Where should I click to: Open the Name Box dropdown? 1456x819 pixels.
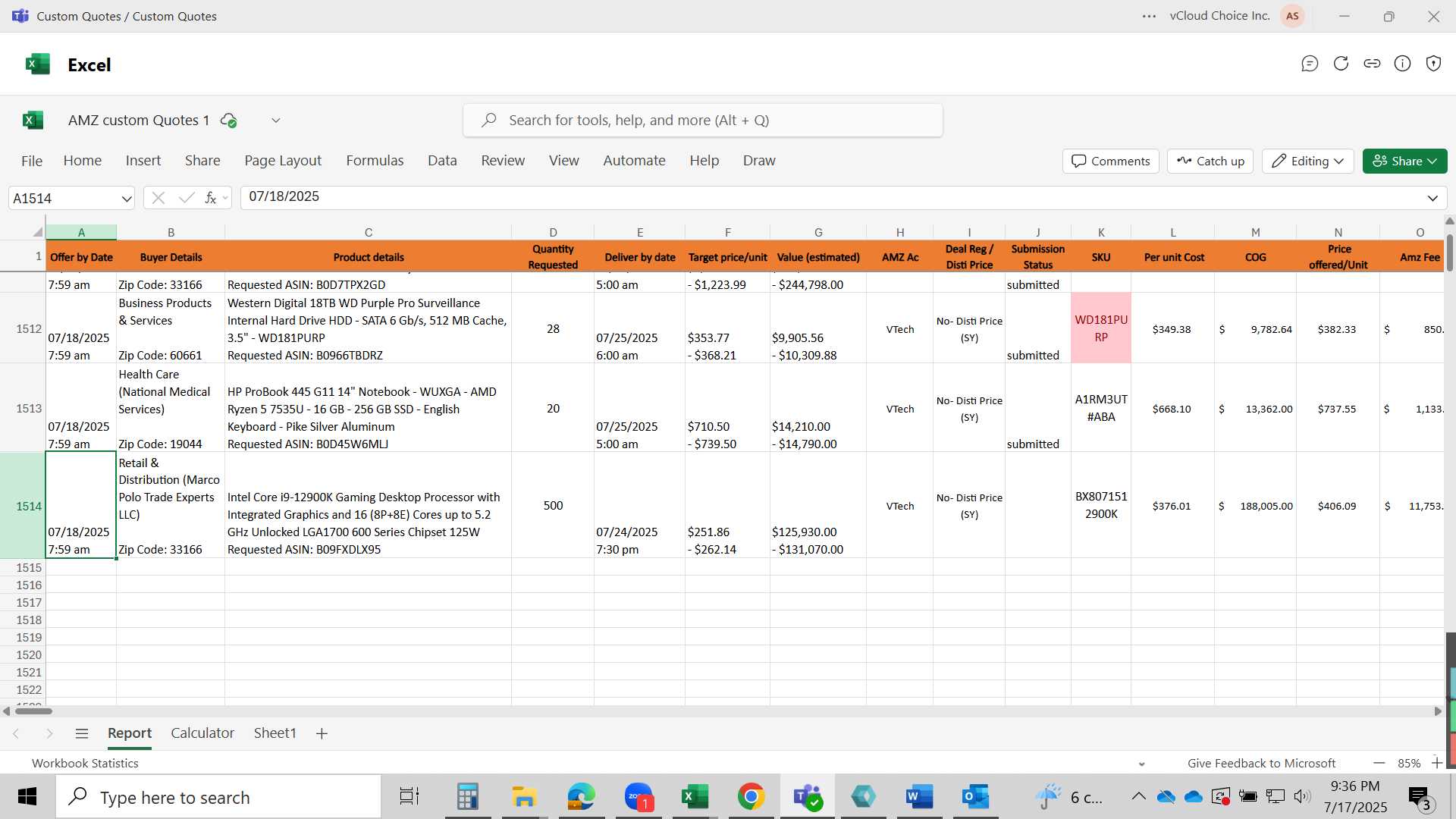tap(126, 199)
